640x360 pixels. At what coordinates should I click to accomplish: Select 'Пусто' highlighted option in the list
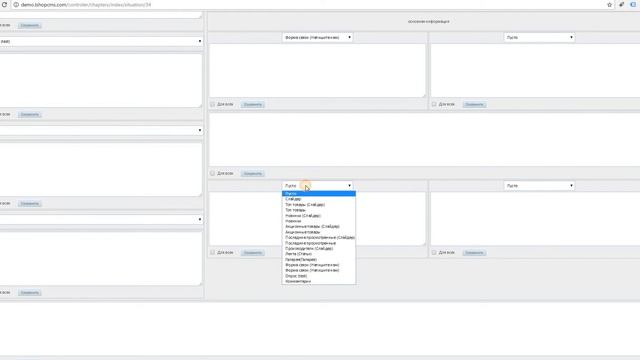[x=319, y=193]
